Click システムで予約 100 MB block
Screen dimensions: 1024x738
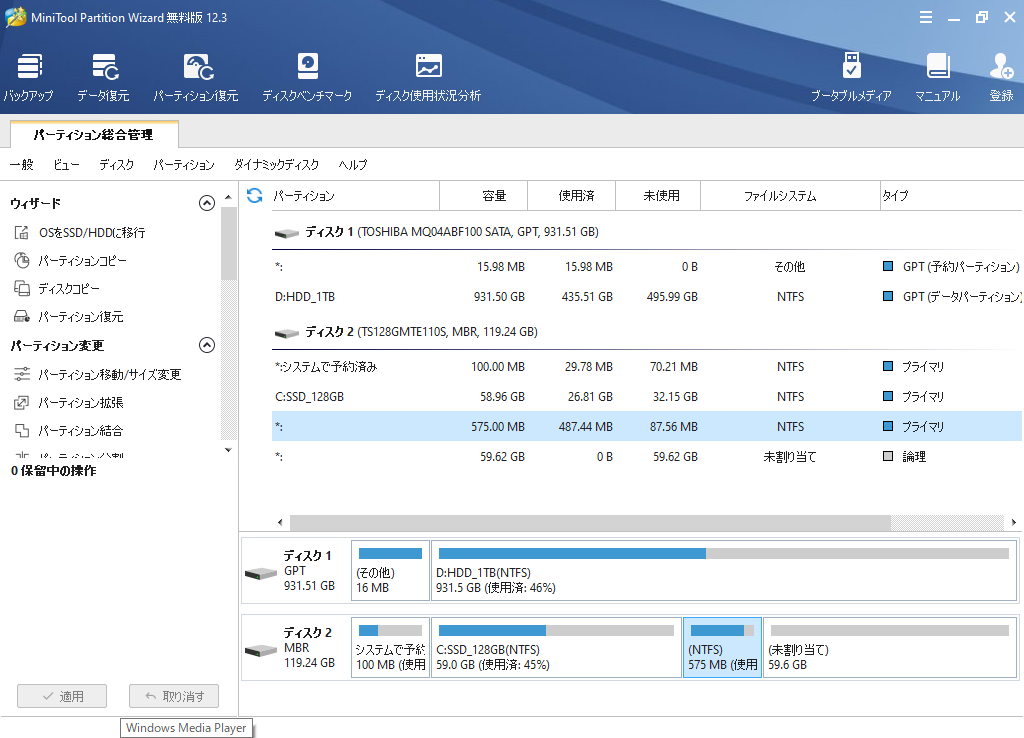[x=391, y=648]
